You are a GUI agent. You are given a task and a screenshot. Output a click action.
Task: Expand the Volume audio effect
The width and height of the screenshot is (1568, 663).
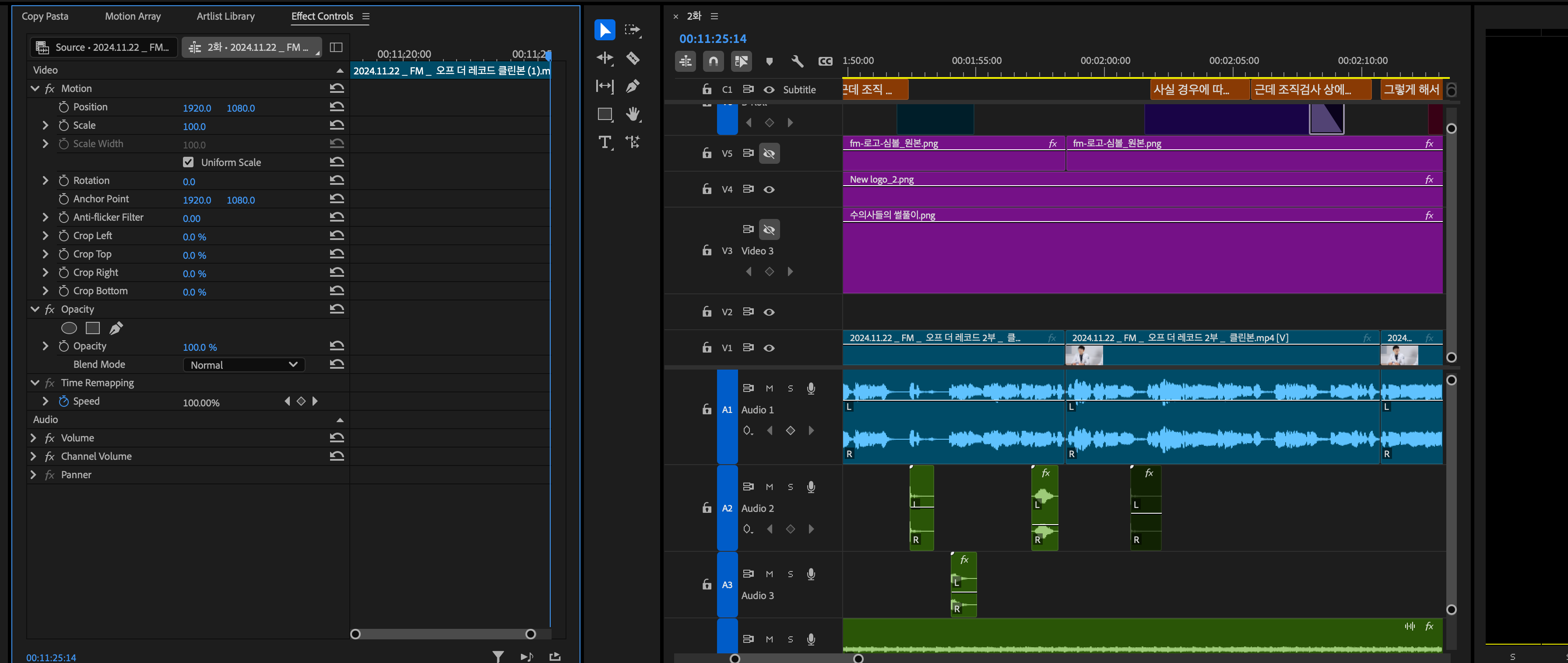coord(33,438)
